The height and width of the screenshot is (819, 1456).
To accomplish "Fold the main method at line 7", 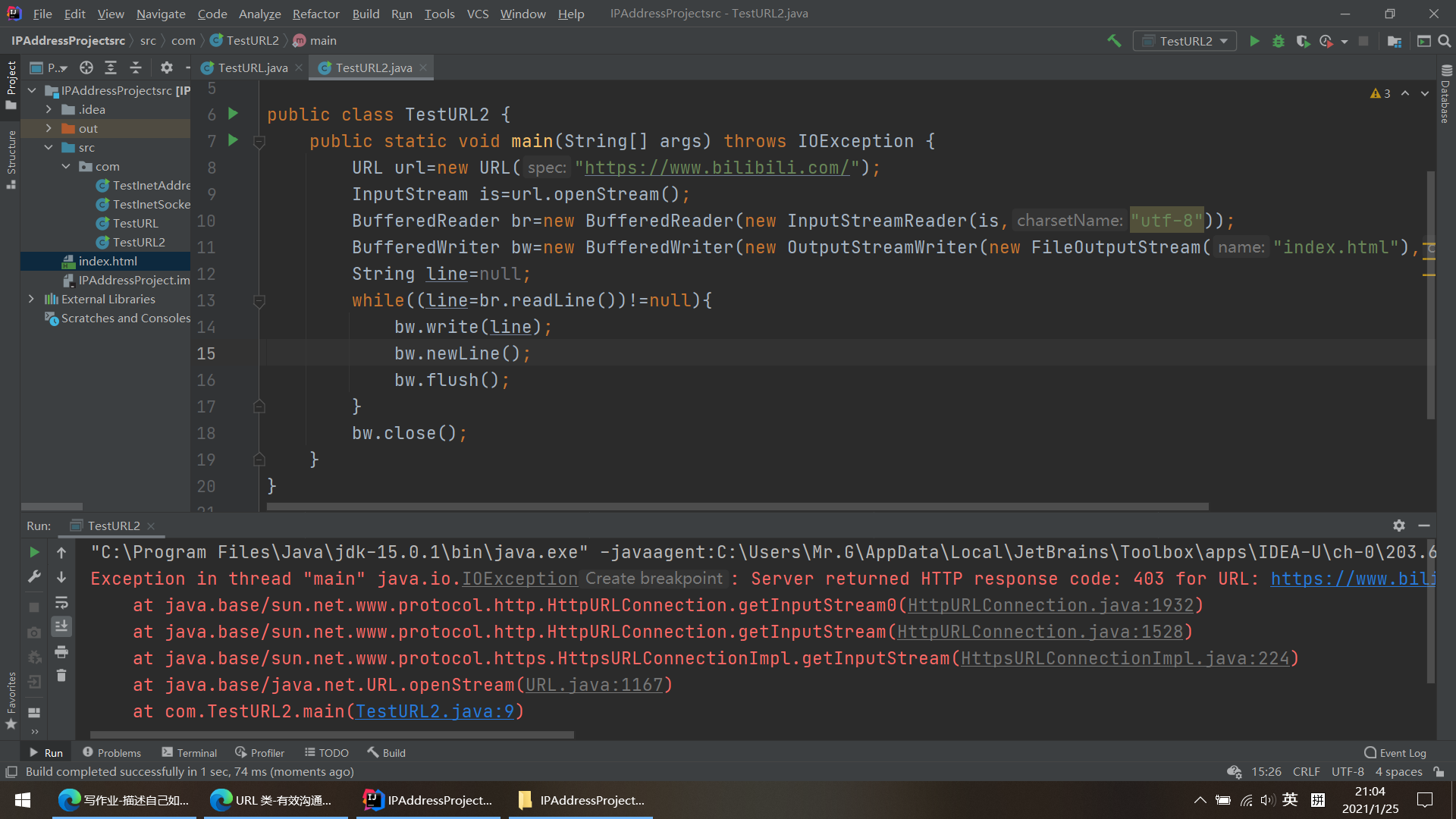I will (259, 142).
